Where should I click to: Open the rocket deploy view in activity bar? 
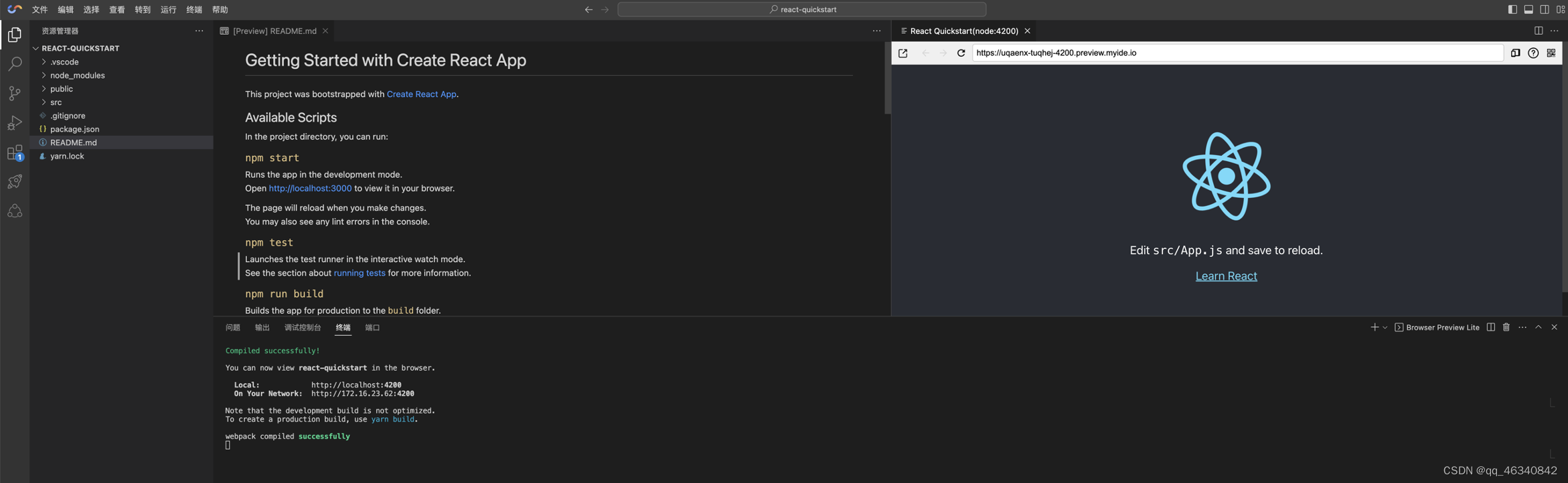[x=15, y=181]
